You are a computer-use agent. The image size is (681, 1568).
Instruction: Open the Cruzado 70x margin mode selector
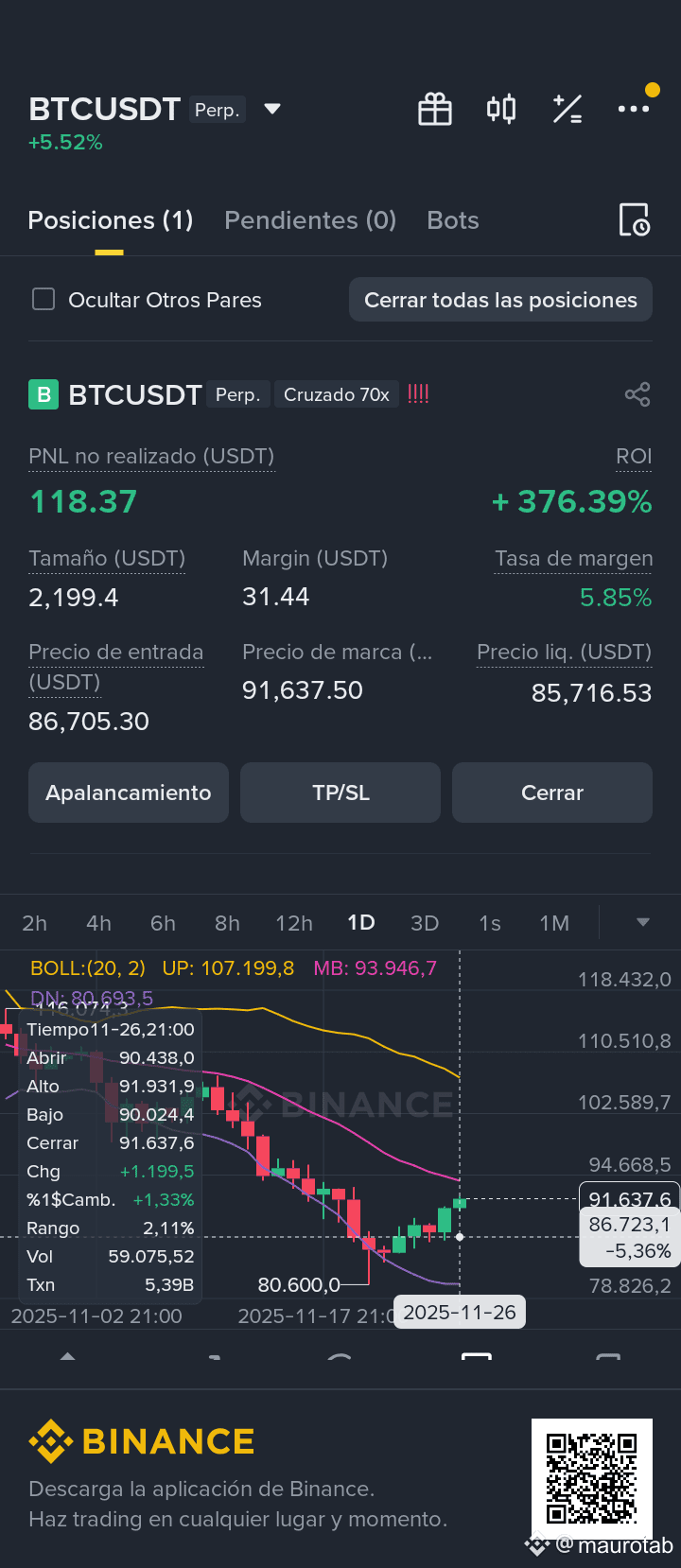[337, 394]
